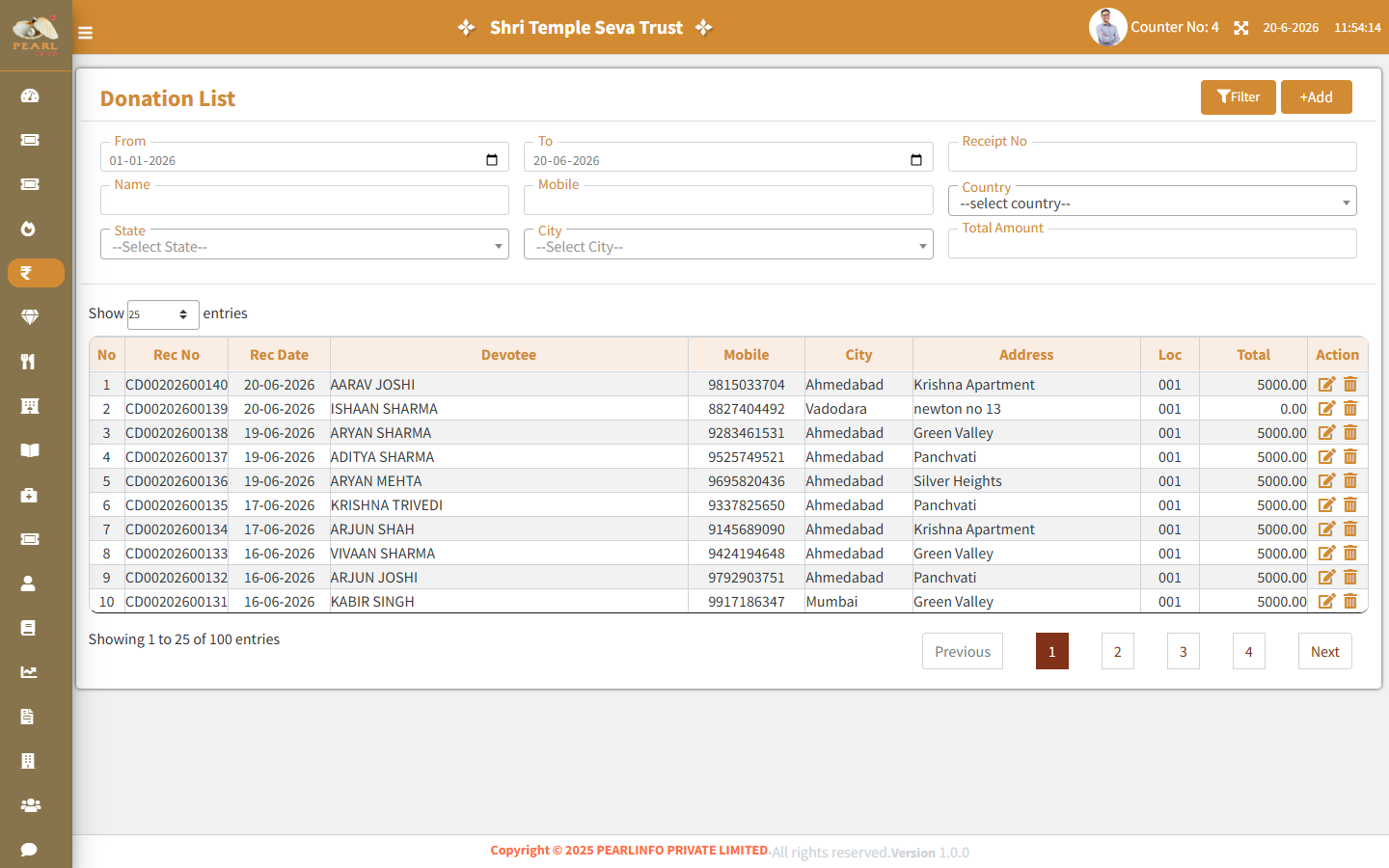Image resolution: width=1389 pixels, height=868 pixels.
Task: Edit Kabir Singh donation entry
Action: [x=1327, y=601]
